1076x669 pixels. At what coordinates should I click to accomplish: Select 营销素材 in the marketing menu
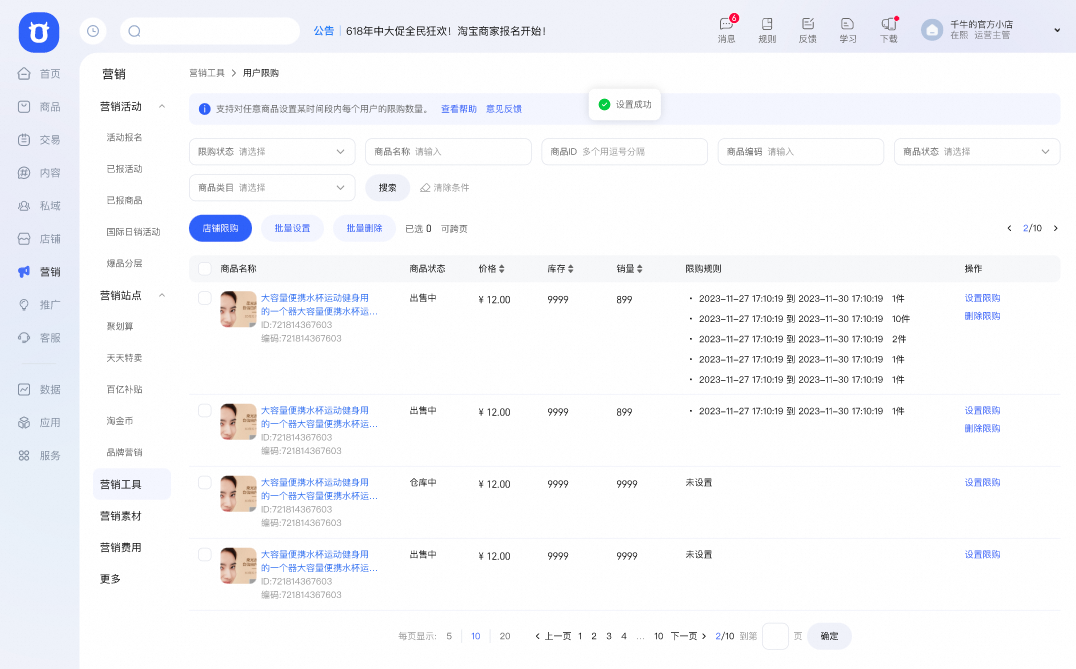pos(120,516)
